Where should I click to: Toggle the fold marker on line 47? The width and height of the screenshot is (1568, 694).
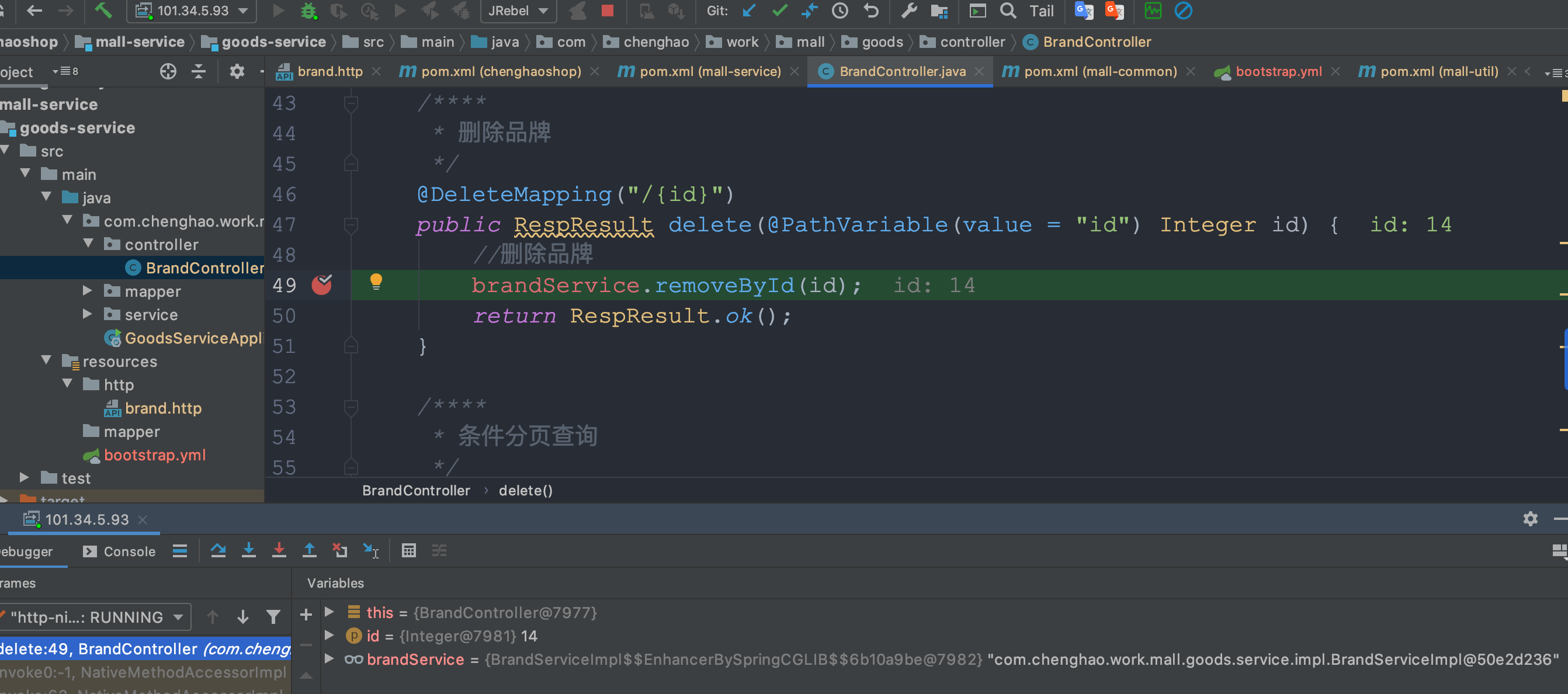tap(351, 225)
